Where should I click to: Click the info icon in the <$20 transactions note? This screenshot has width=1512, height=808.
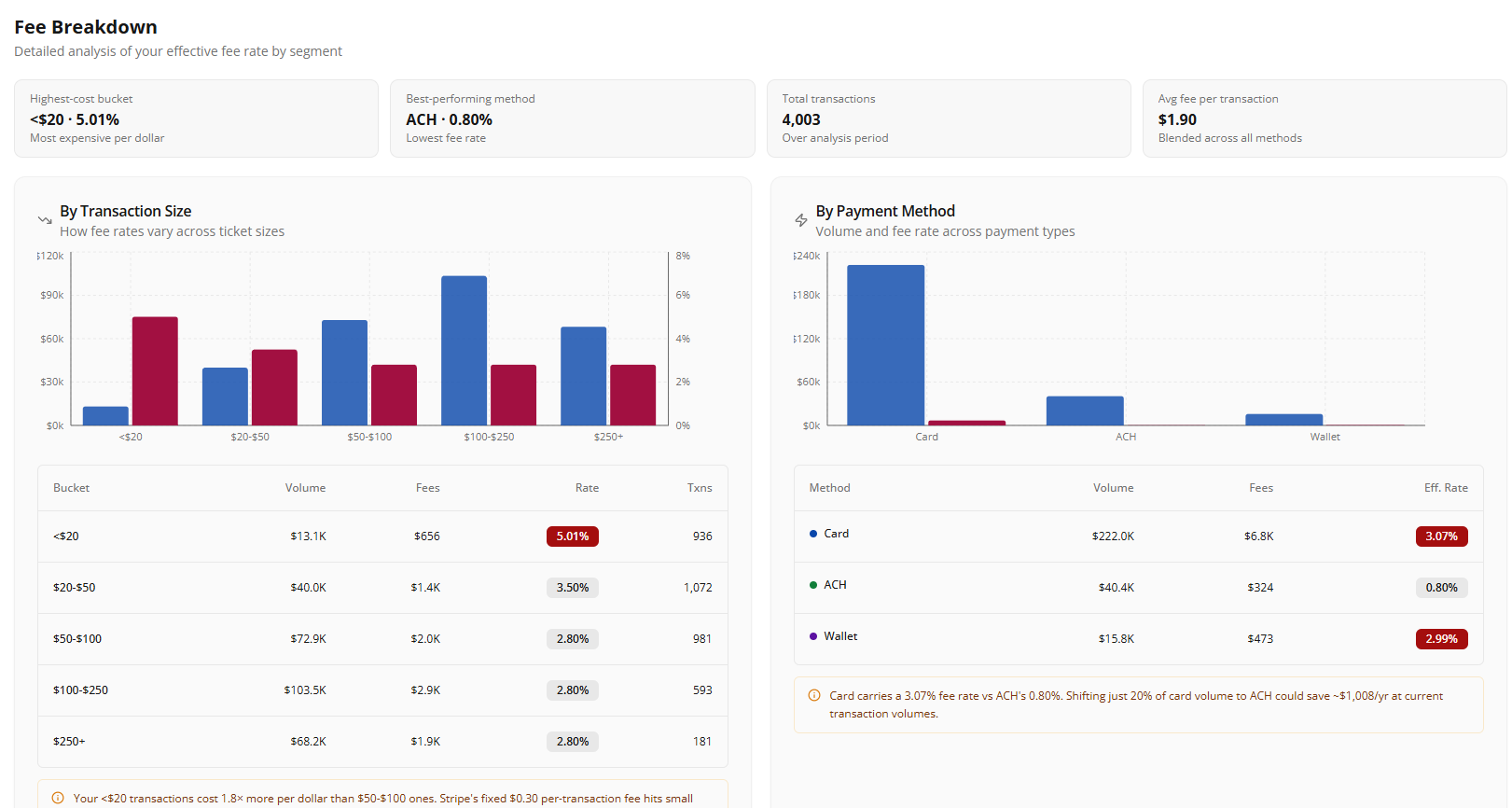(58, 799)
